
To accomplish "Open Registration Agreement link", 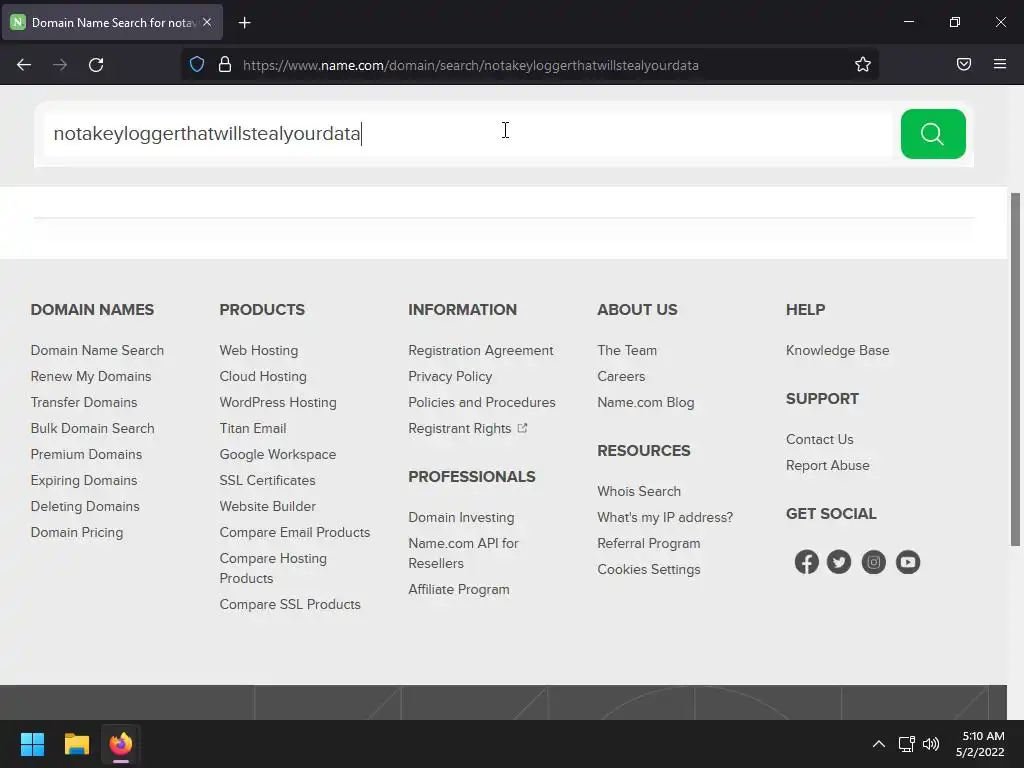I will [x=481, y=350].
